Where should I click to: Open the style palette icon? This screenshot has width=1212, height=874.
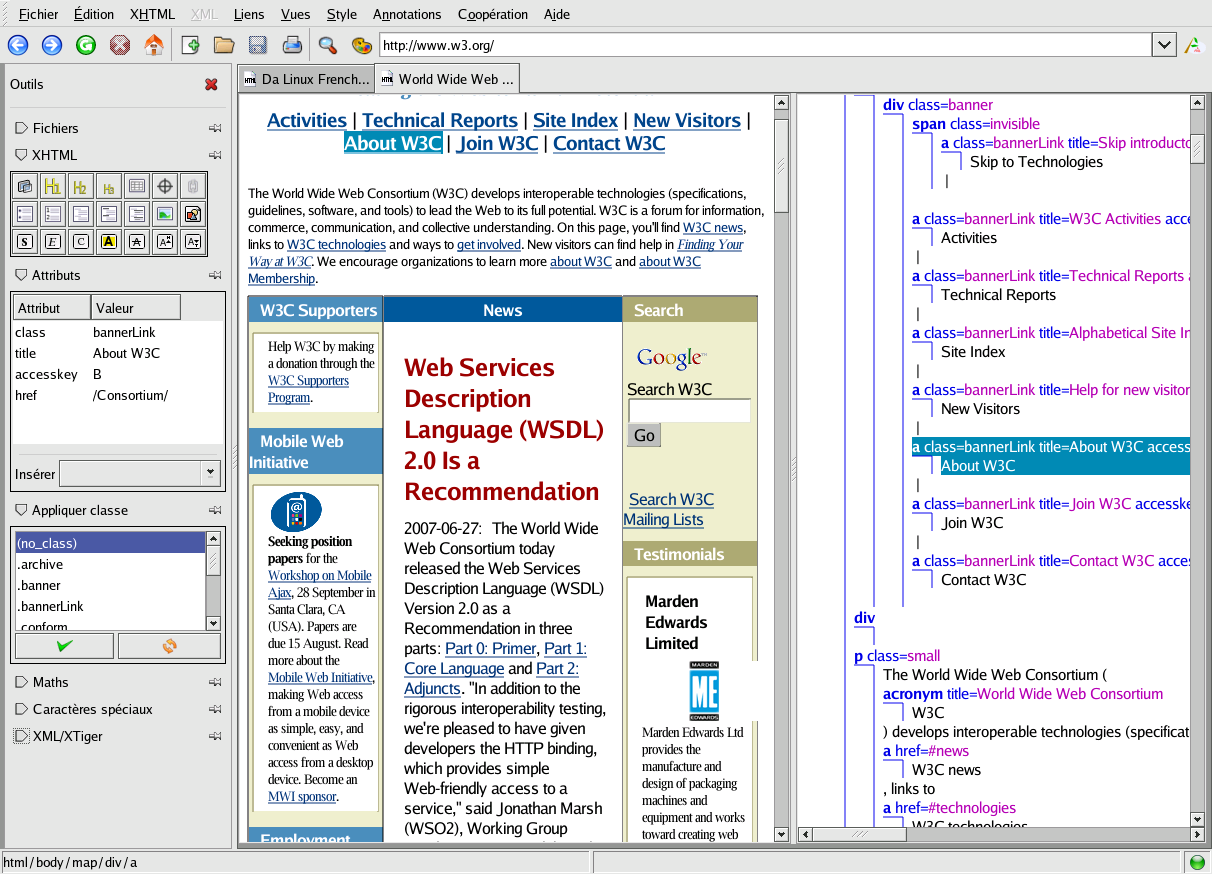(x=362, y=45)
